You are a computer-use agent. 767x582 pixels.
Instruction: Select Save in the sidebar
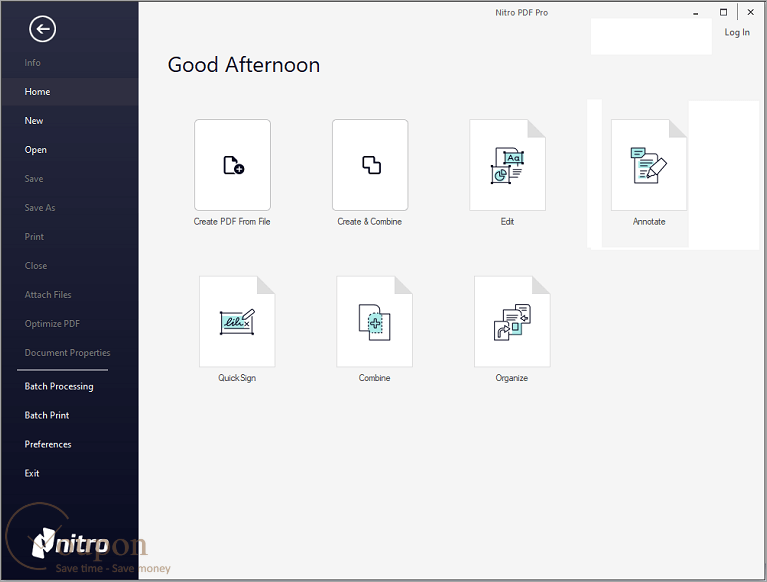[34, 179]
